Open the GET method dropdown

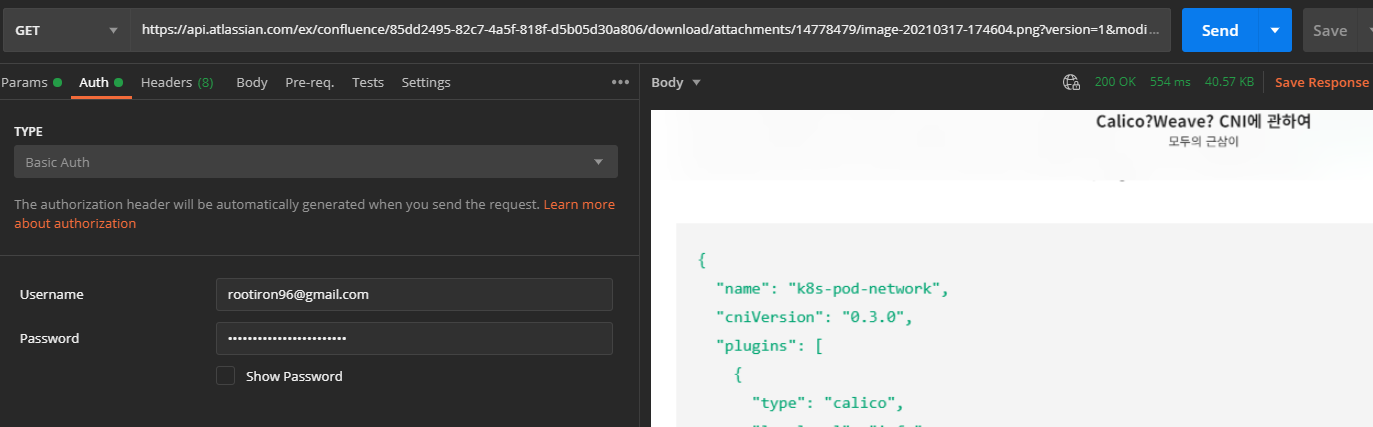click(65, 30)
